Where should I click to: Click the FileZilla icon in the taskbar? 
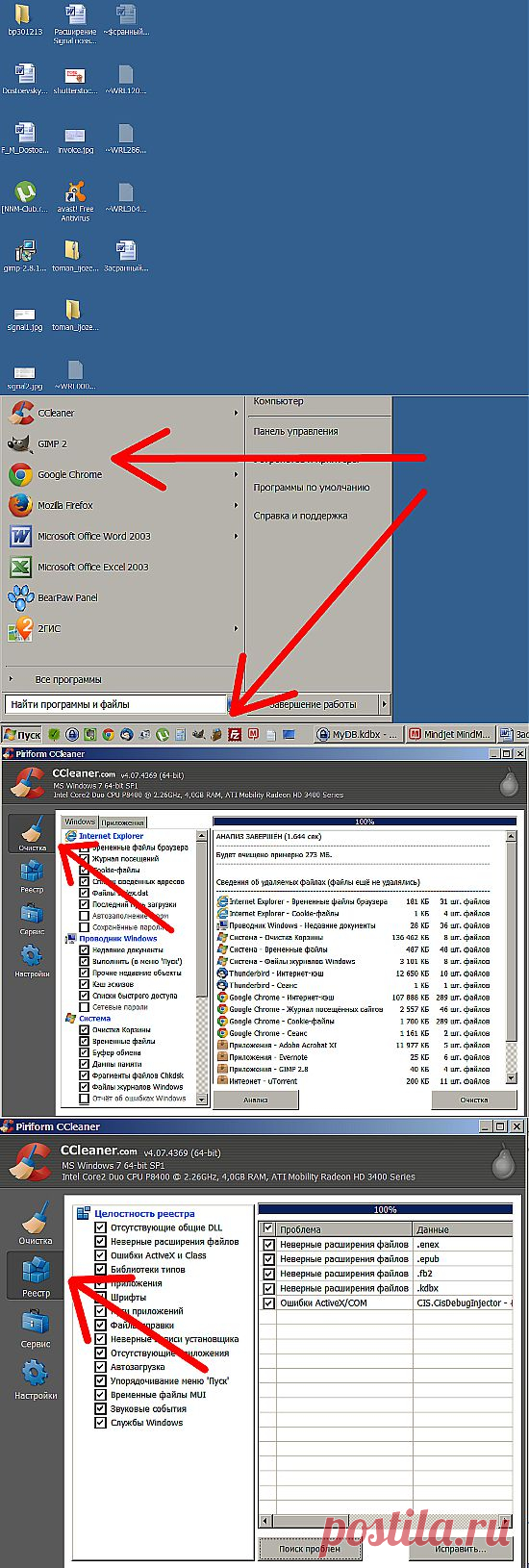coord(235,734)
